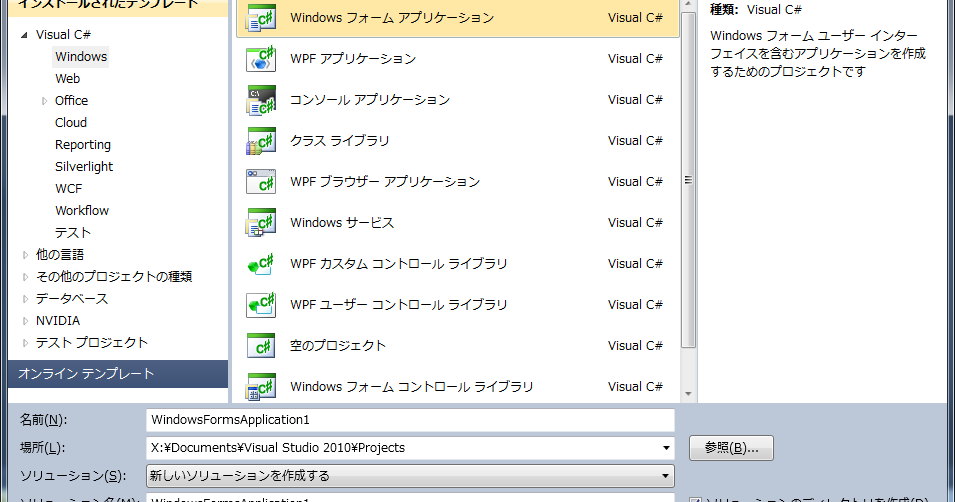Pick the Silverlight category
This screenshot has height=502, width=955.
(x=84, y=167)
